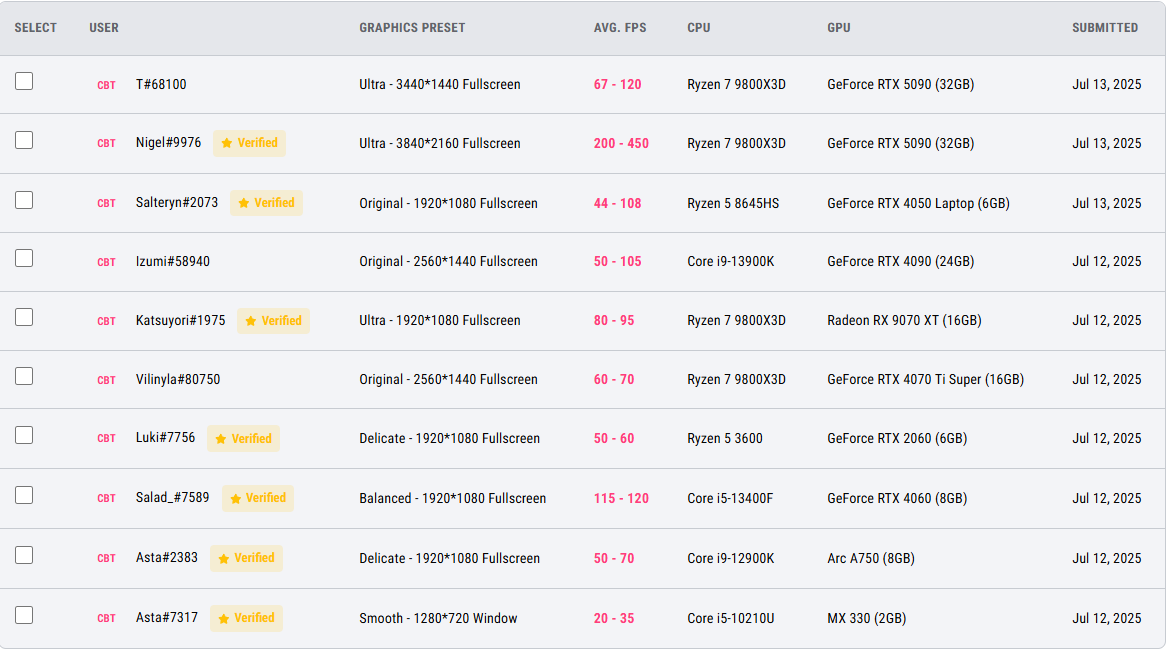Click Verified star badge for Asta#2383
This screenshot has height=651, width=1168.
247,558
